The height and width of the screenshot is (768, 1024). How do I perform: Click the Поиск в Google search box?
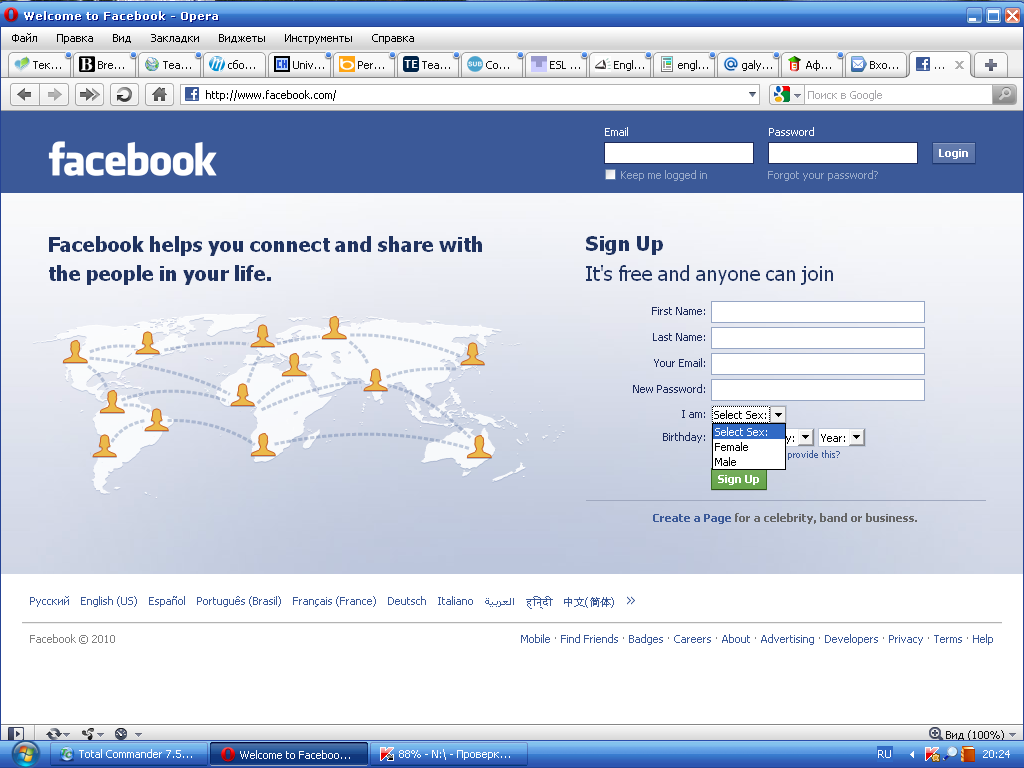tap(898, 95)
